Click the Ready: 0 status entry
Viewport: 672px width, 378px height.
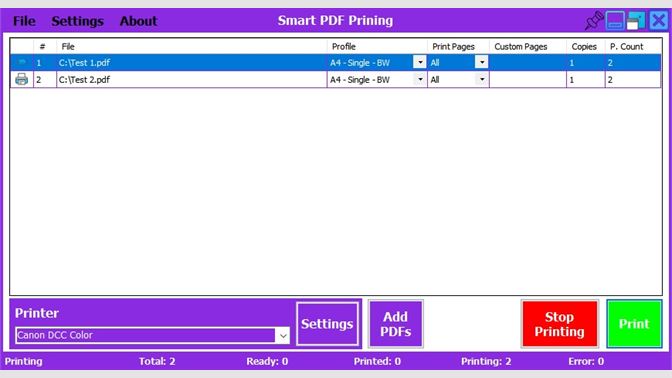[267, 361]
